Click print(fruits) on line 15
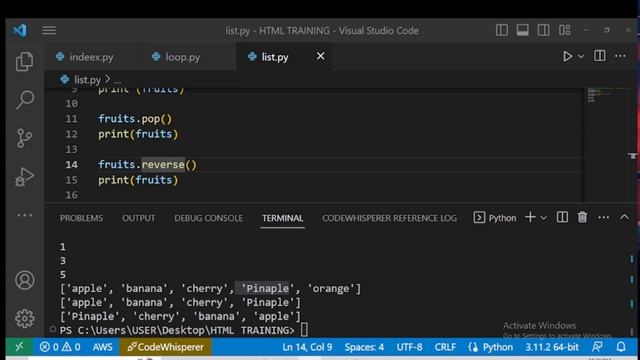 (x=138, y=180)
